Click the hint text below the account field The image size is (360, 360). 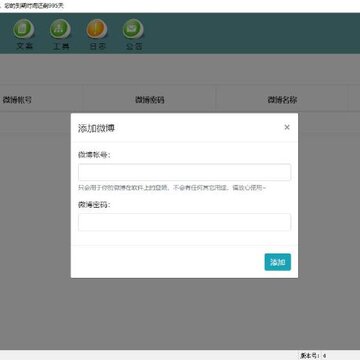[x=172, y=188]
